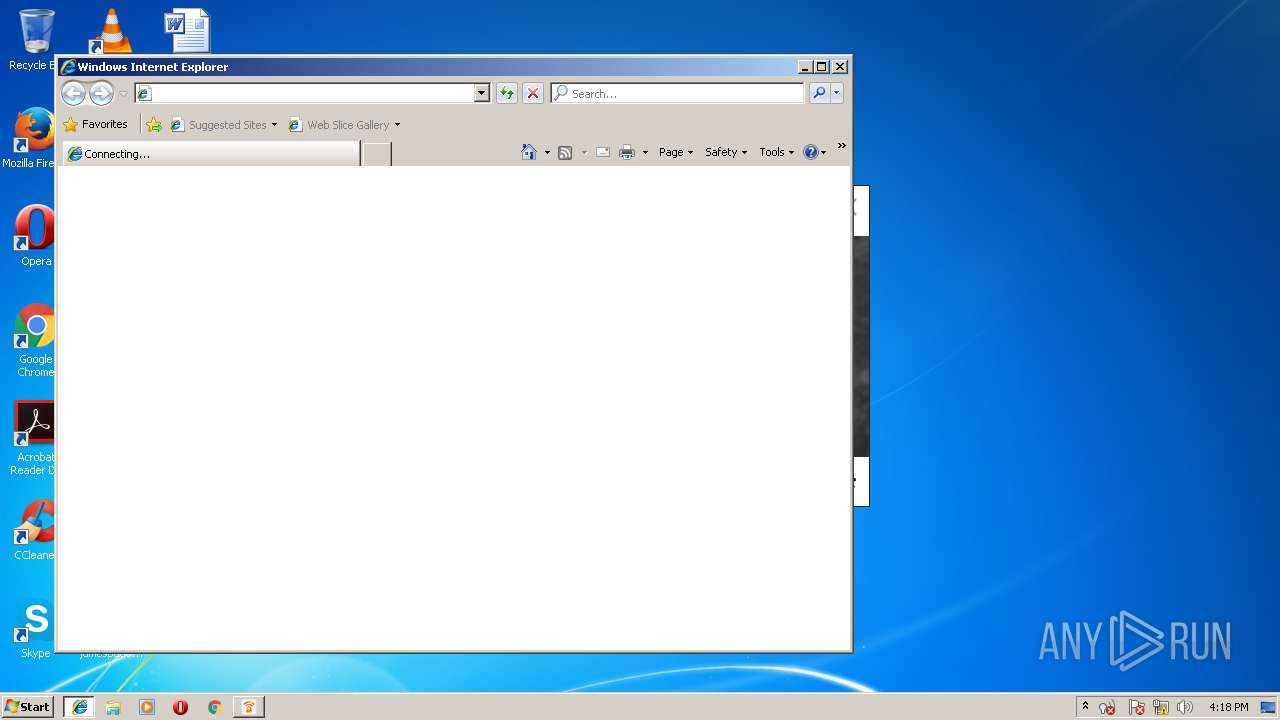Expand the address bar history dropdown

481,93
